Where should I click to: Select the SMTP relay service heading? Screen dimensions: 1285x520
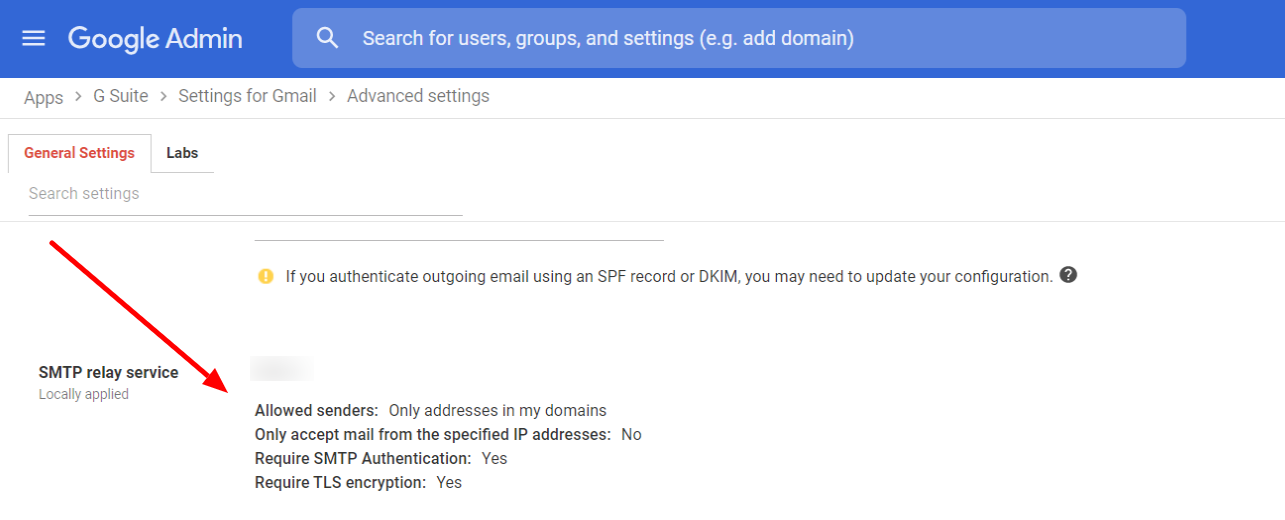(108, 372)
